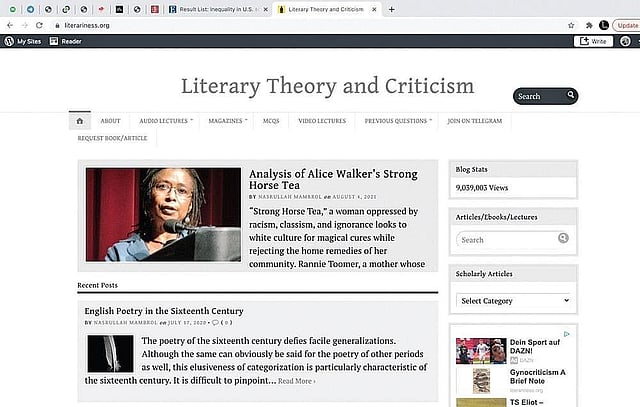Switch to Result List Inequality tab
The width and height of the screenshot is (640, 407).
(216, 9)
